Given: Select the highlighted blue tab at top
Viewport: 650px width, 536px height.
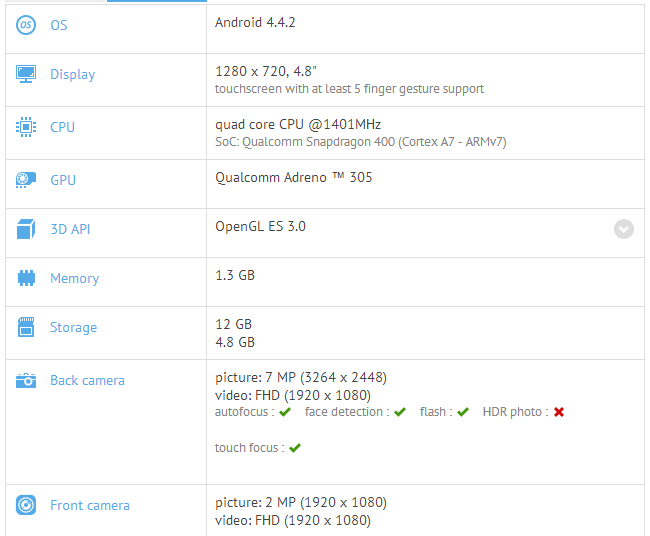Looking at the screenshot, I should [157, 1].
